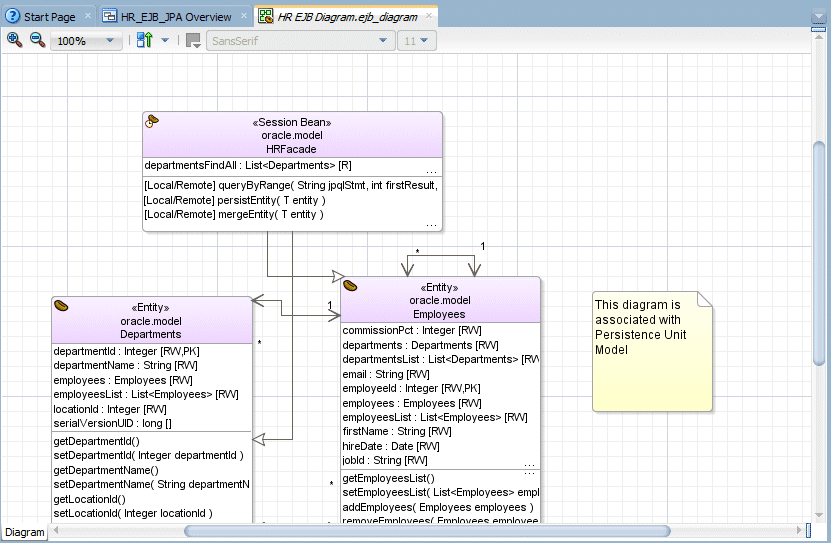This screenshot has width=831, height=543.
Task: Switch to the Start Page tab
Action: pos(49,17)
